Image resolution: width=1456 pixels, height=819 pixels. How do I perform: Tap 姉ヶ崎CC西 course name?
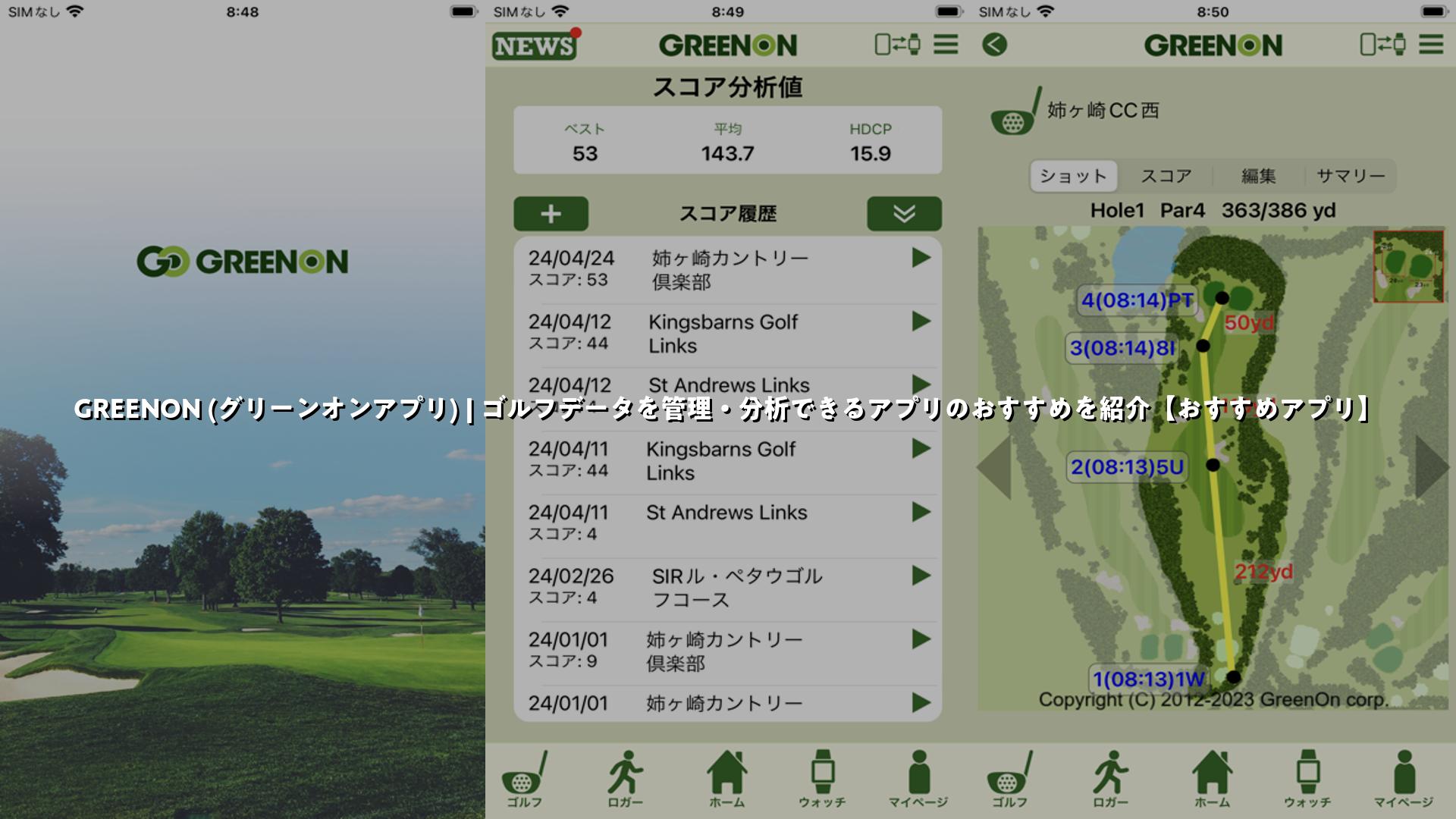click(x=1103, y=111)
